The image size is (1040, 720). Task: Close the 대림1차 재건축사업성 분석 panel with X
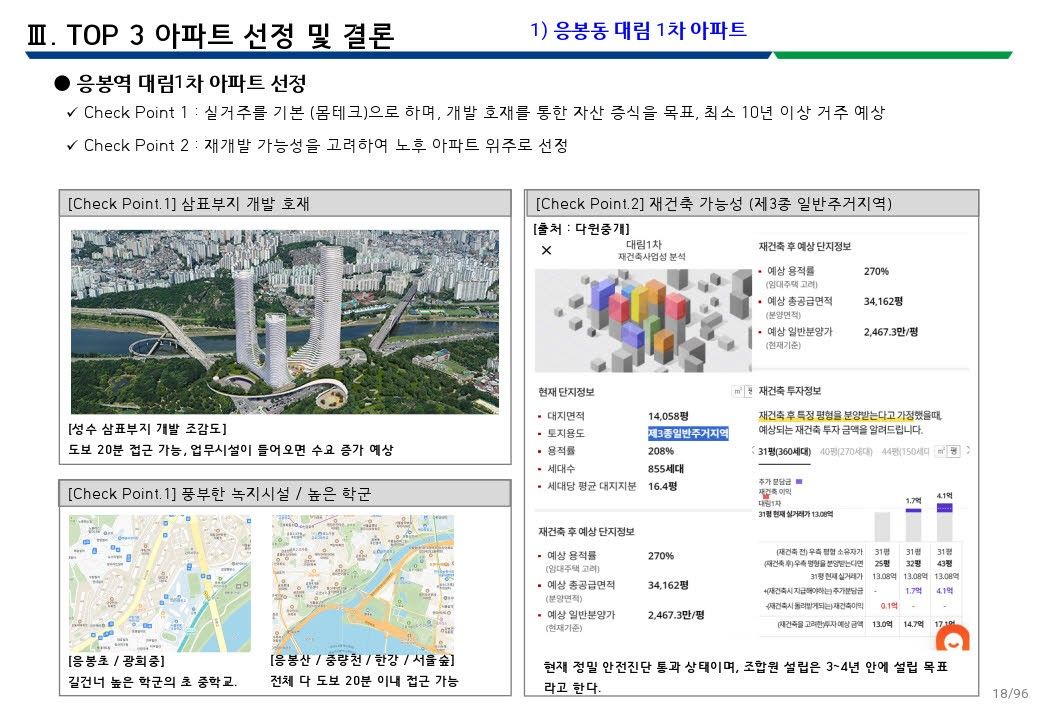(x=547, y=250)
